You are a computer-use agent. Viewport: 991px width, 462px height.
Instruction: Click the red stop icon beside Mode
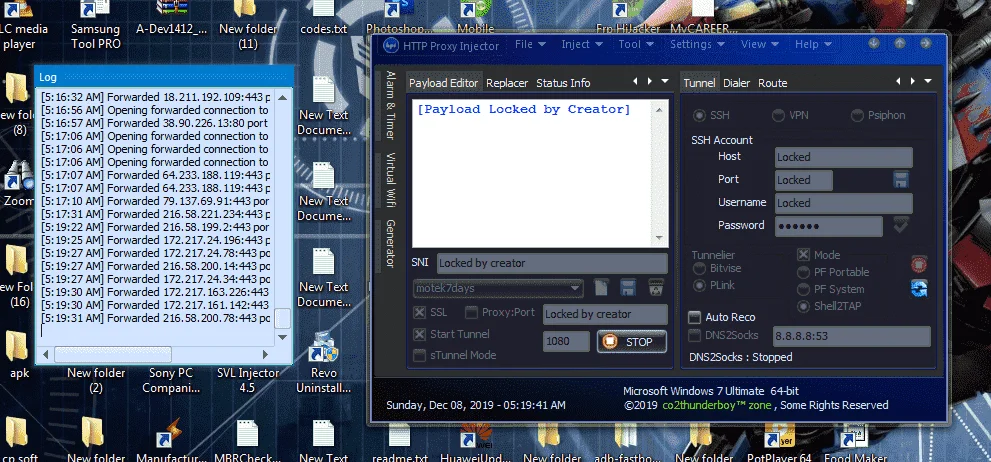point(919,264)
